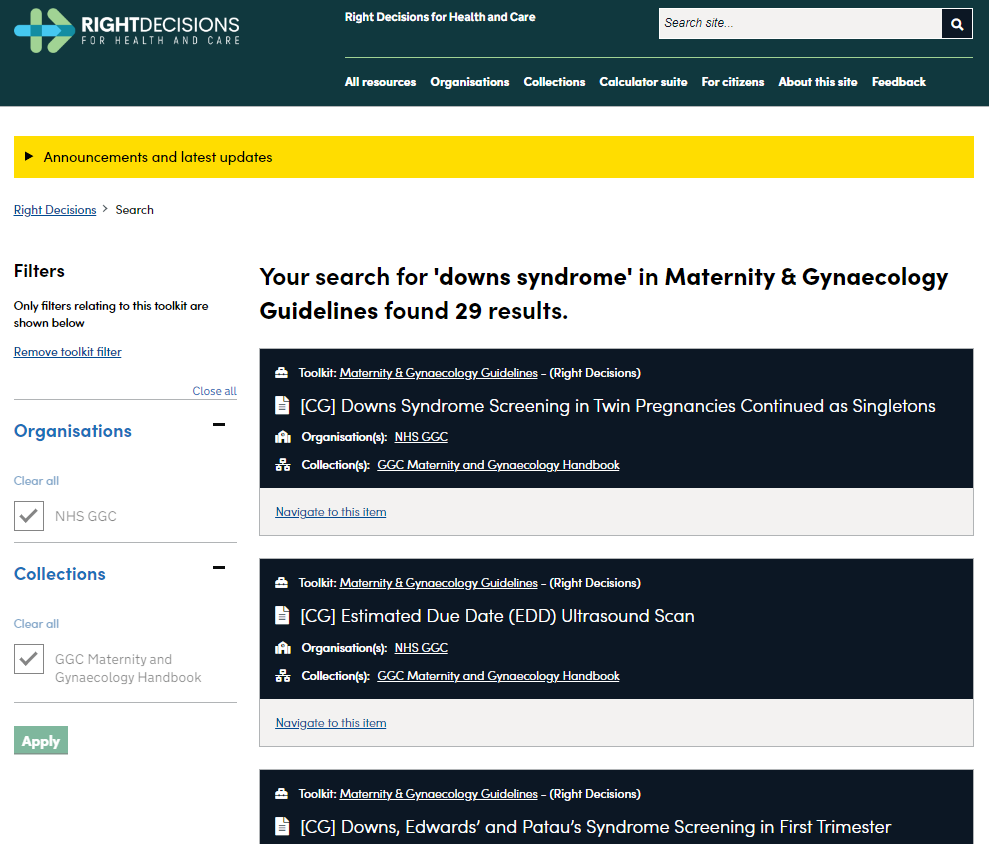
Task: Open the All resources menu item
Action: coord(380,82)
